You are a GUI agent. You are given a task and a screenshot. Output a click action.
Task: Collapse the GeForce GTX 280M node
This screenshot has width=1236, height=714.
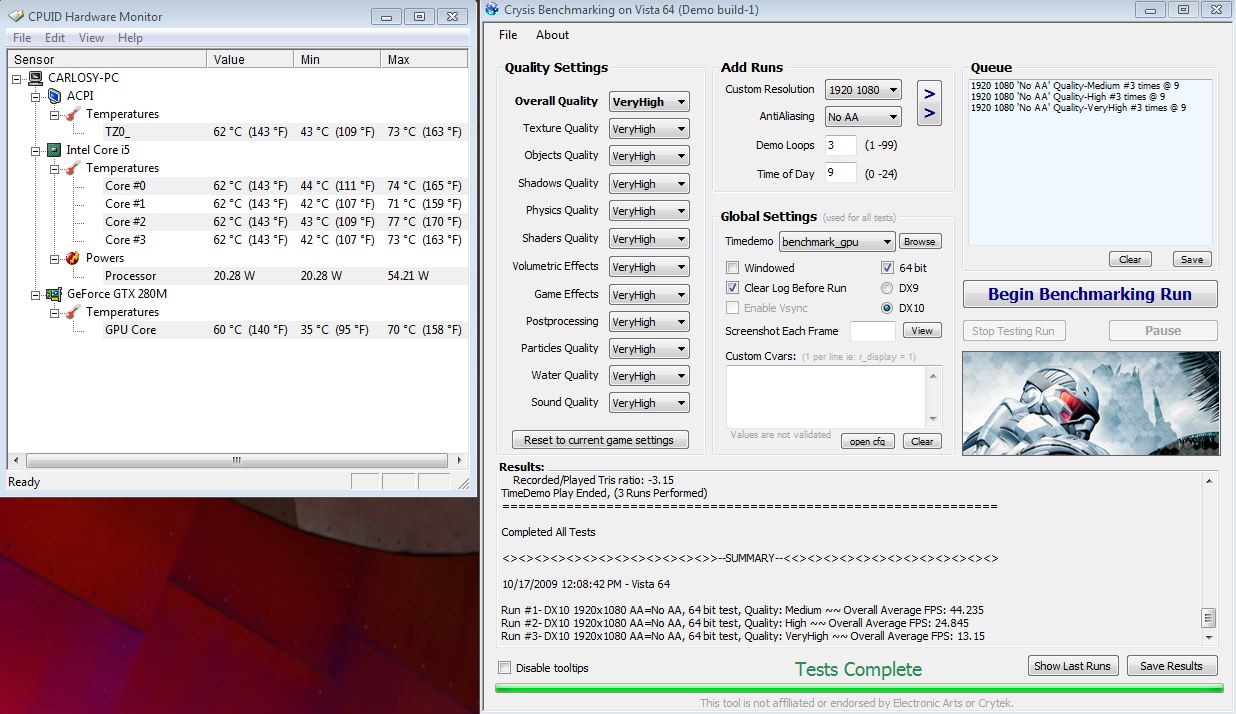(35, 294)
